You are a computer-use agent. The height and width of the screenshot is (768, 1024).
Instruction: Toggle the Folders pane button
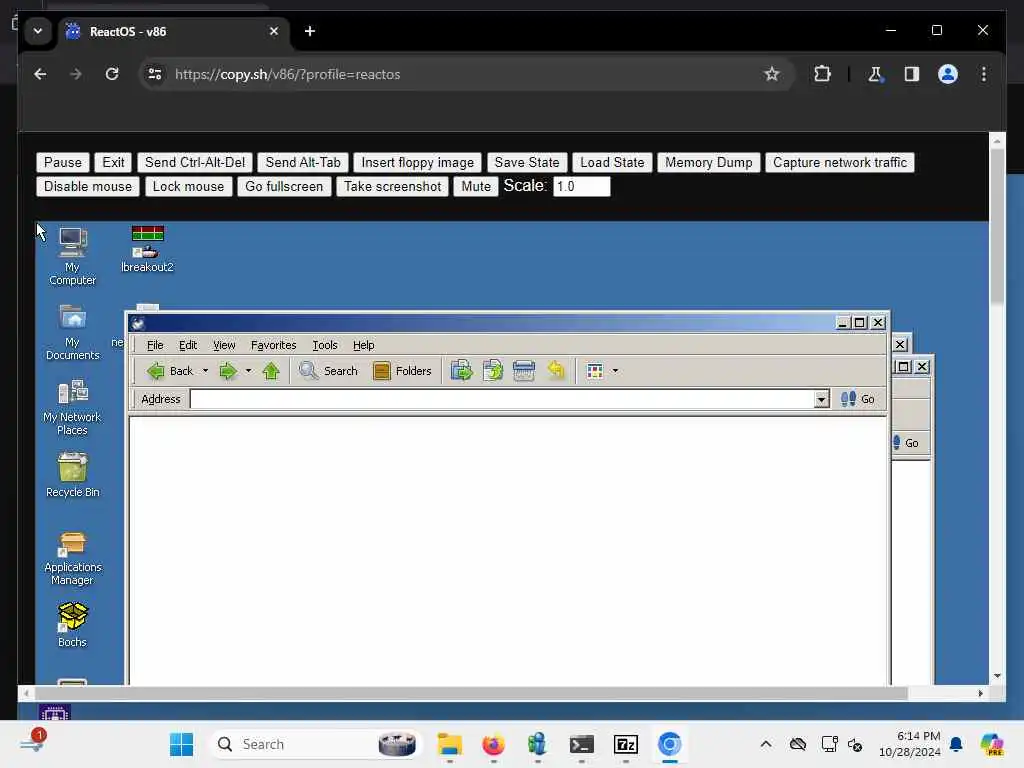(402, 371)
